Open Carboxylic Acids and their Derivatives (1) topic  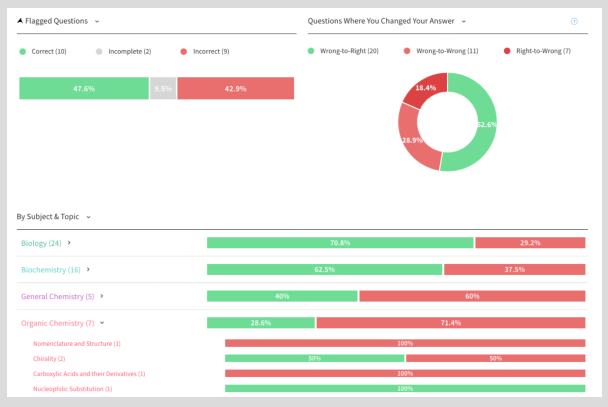click(89, 374)
